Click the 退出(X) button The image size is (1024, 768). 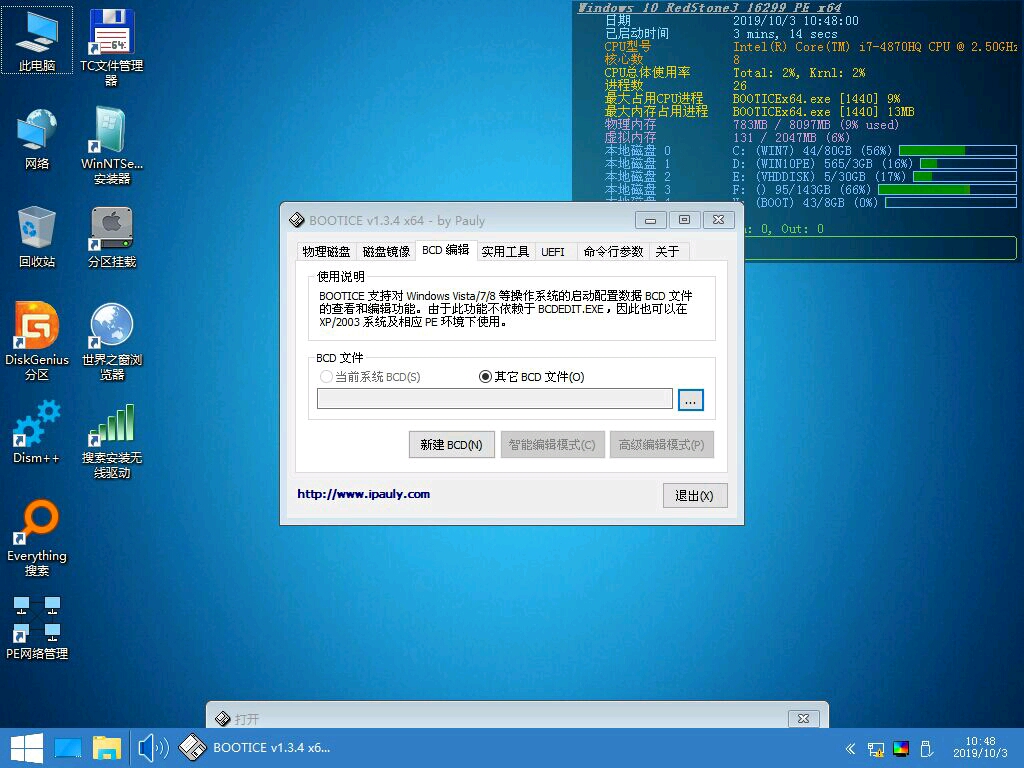pyautogui.click(x=694, y=496)
